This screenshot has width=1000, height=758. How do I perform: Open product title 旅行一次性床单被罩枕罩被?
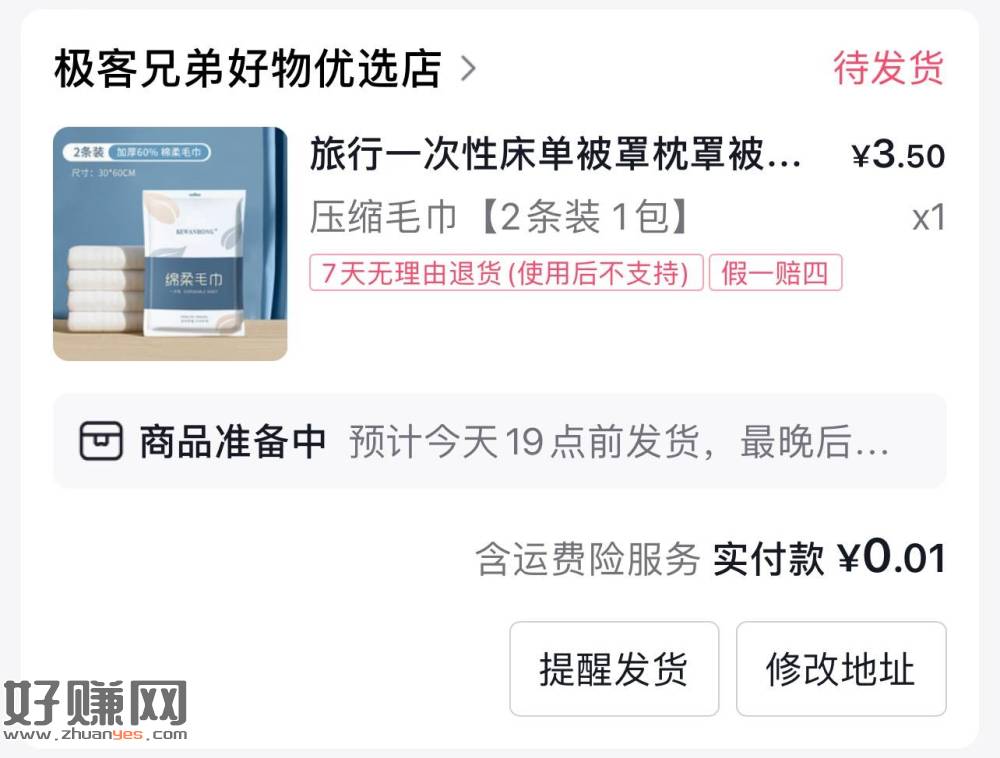(555, 155)
